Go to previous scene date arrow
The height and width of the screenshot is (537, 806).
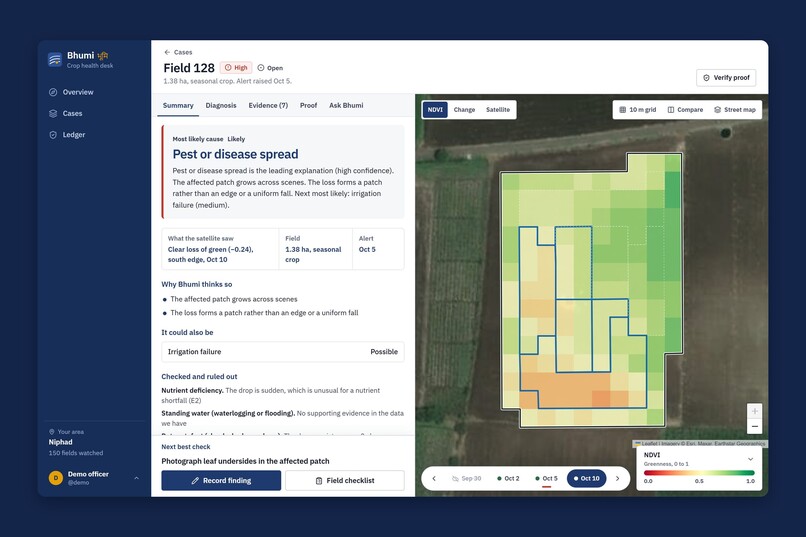tap(434, 478)
